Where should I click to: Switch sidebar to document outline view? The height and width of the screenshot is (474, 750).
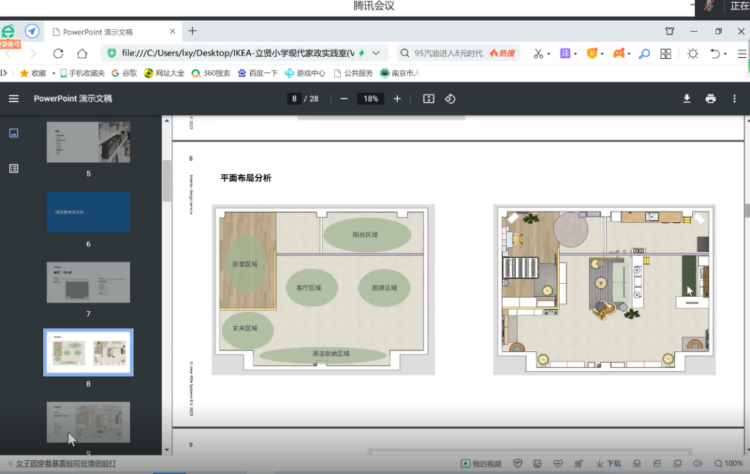click(13, 168)
